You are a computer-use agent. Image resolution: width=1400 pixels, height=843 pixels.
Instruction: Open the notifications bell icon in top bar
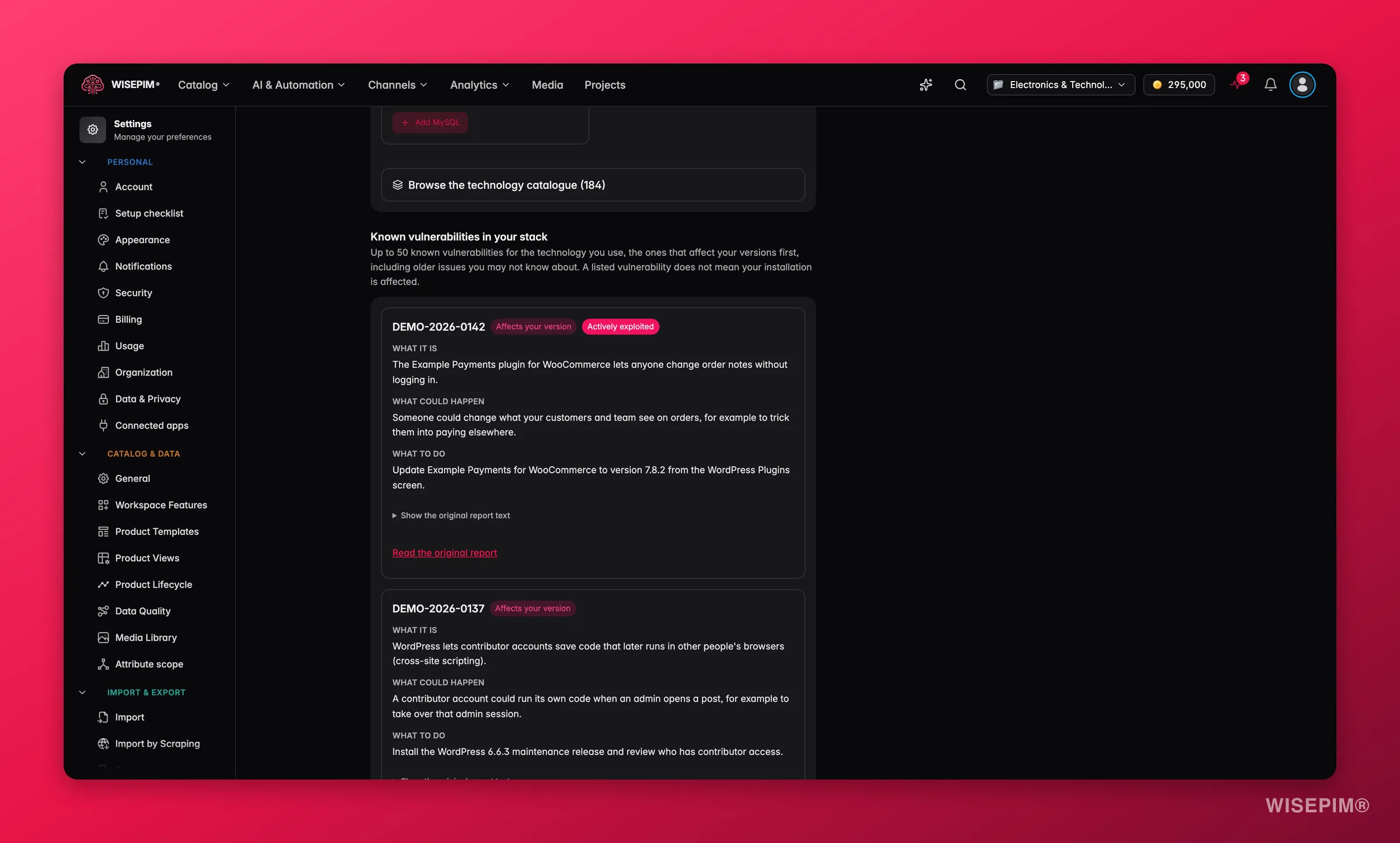click(x=1270, y=85)
